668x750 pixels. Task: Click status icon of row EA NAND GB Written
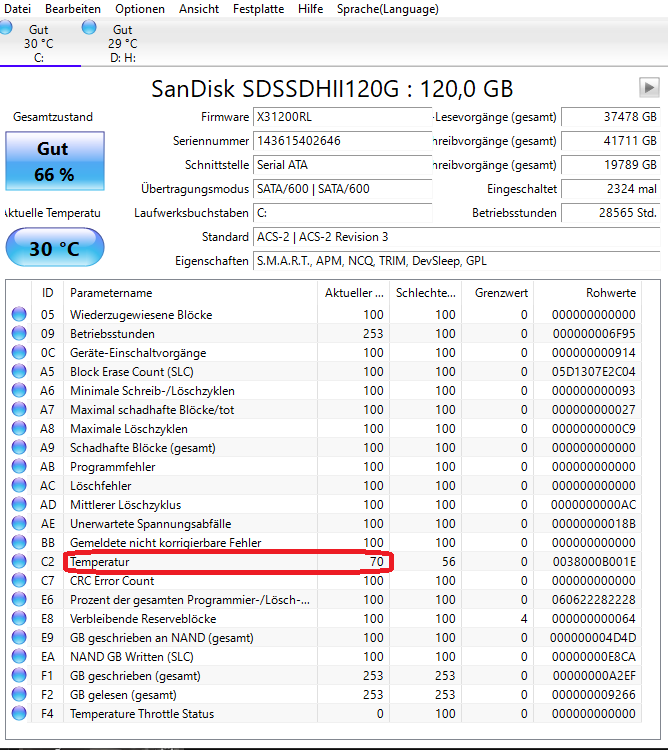click(x=19, y=656)
